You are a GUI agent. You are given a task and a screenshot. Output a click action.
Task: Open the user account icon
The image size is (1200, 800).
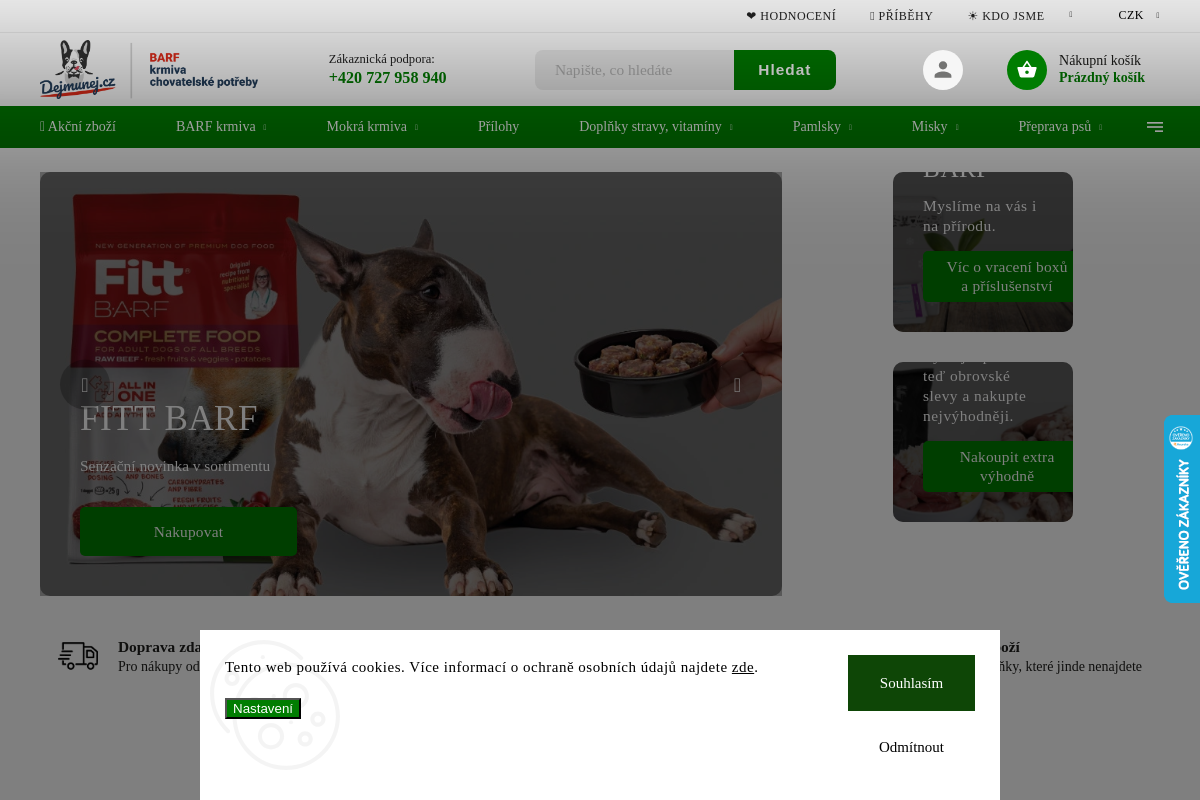(x=943, y=70)
